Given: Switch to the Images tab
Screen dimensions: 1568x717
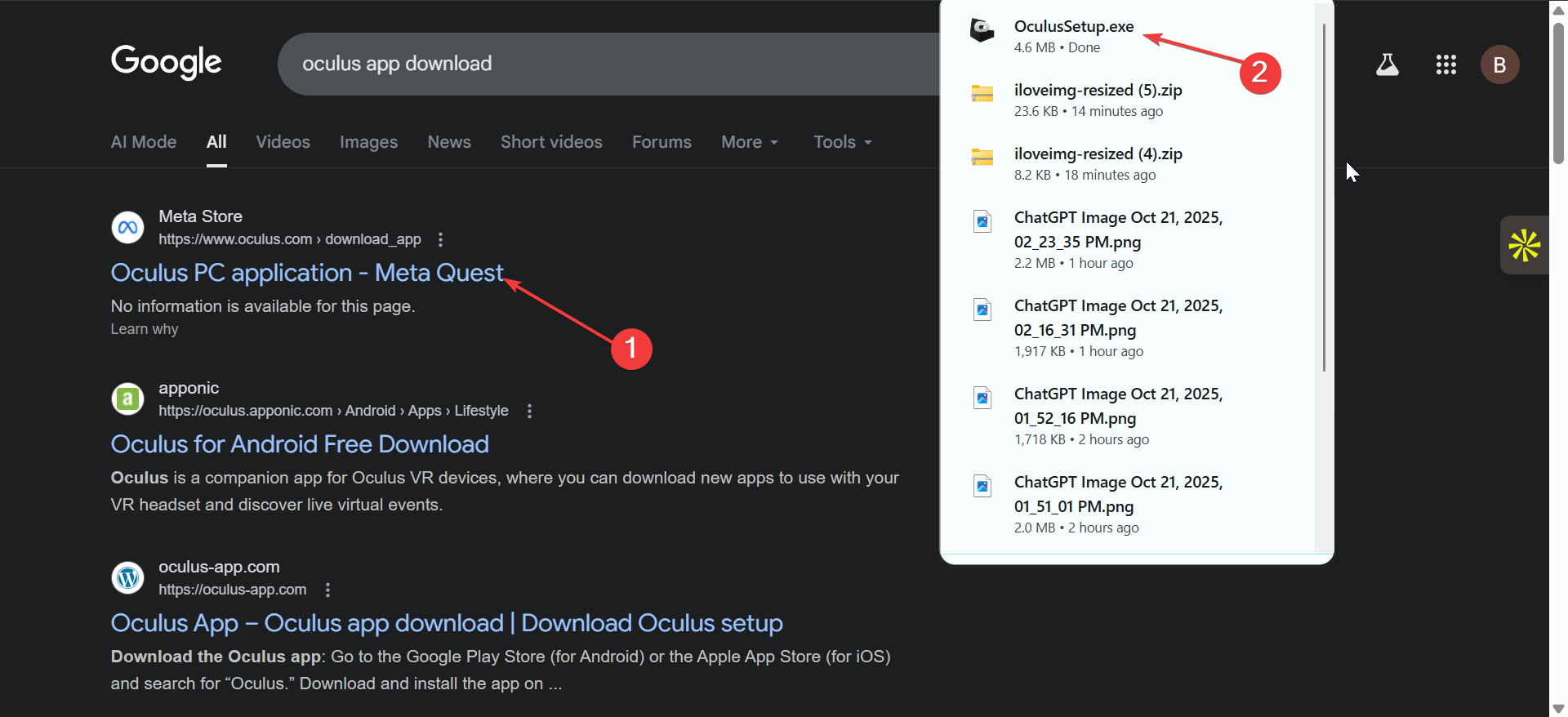Looking at the screenshot, I should [368, 142].
